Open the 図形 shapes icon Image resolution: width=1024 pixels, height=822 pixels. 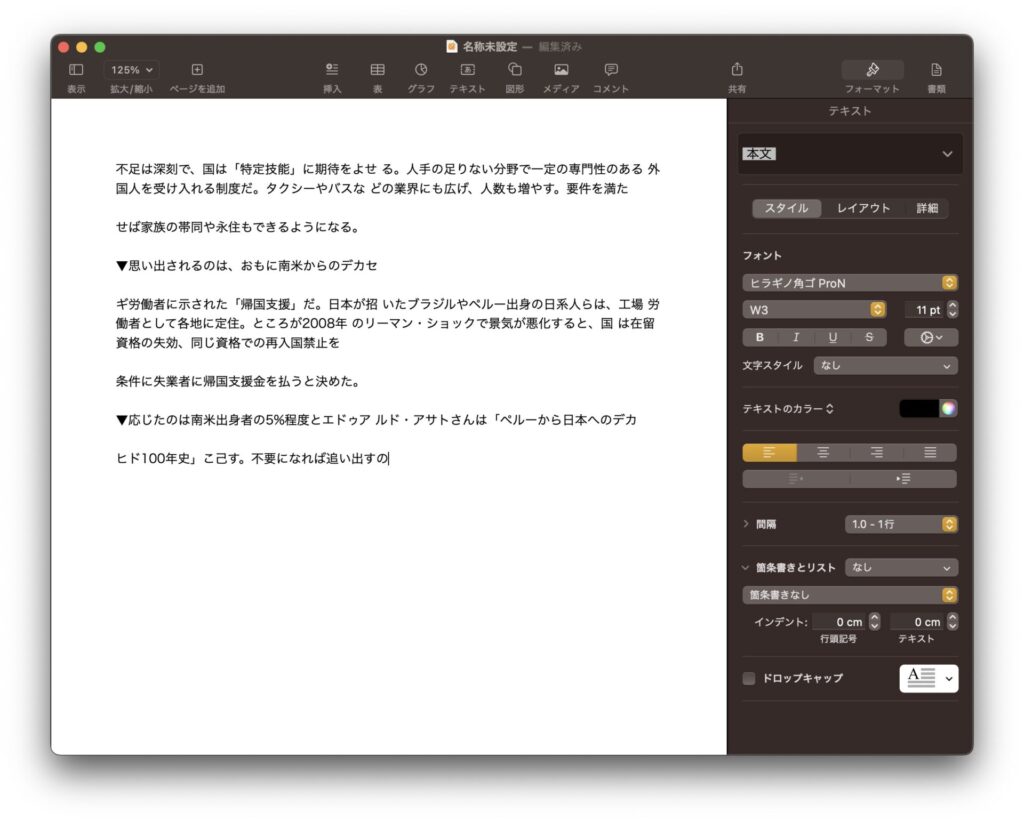[x=514, y=70]
